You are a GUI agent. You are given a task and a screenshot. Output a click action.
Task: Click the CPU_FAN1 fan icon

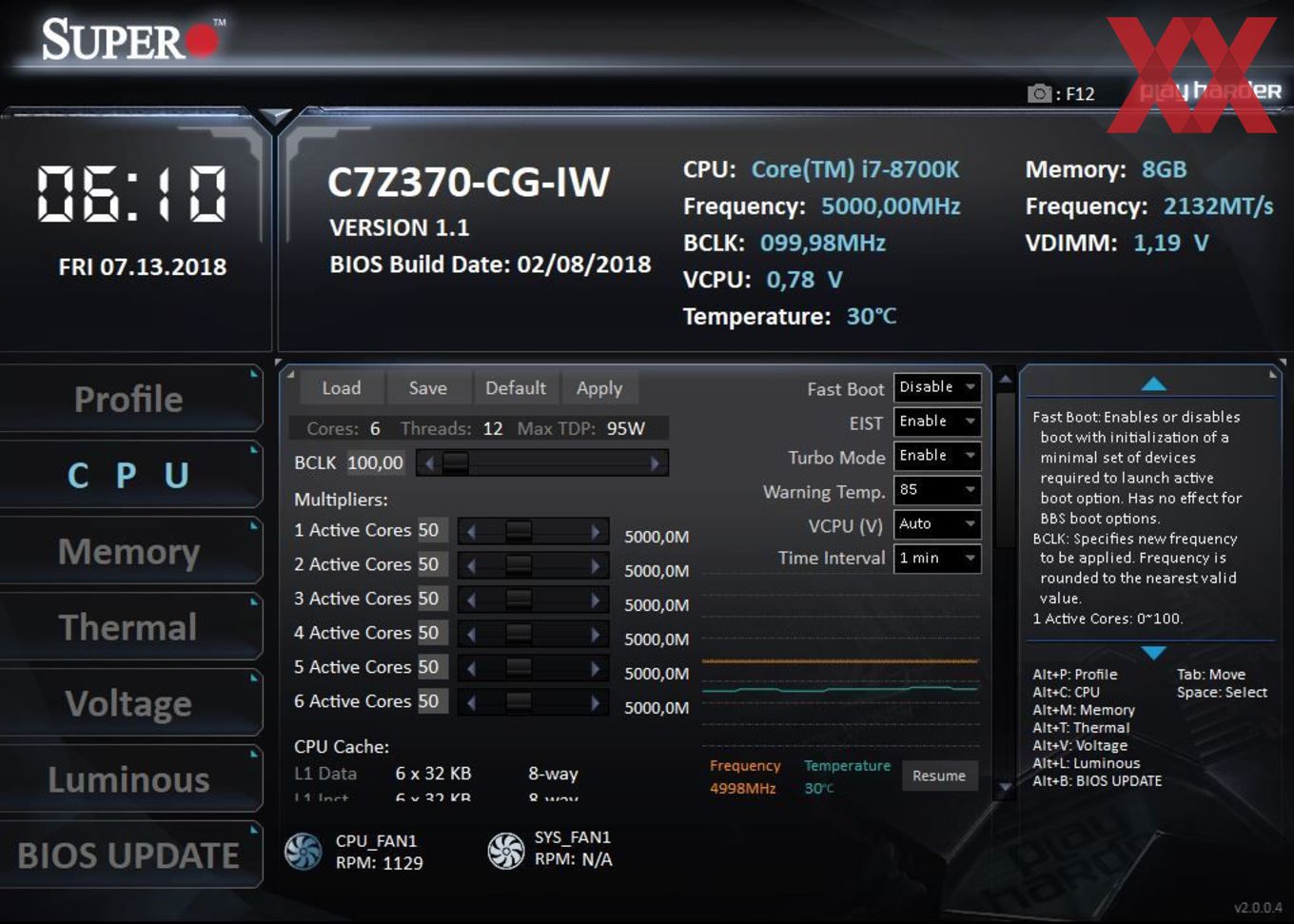(304, 851)
